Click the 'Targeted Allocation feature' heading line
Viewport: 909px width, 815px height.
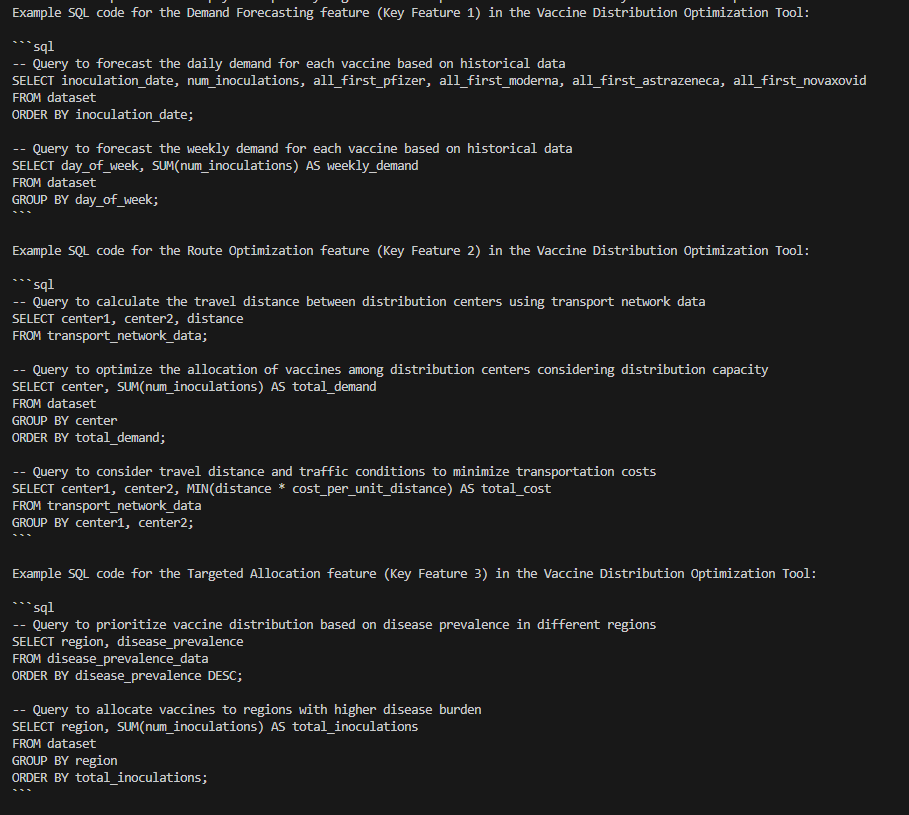pyautogui.click(x=414, y=573)
